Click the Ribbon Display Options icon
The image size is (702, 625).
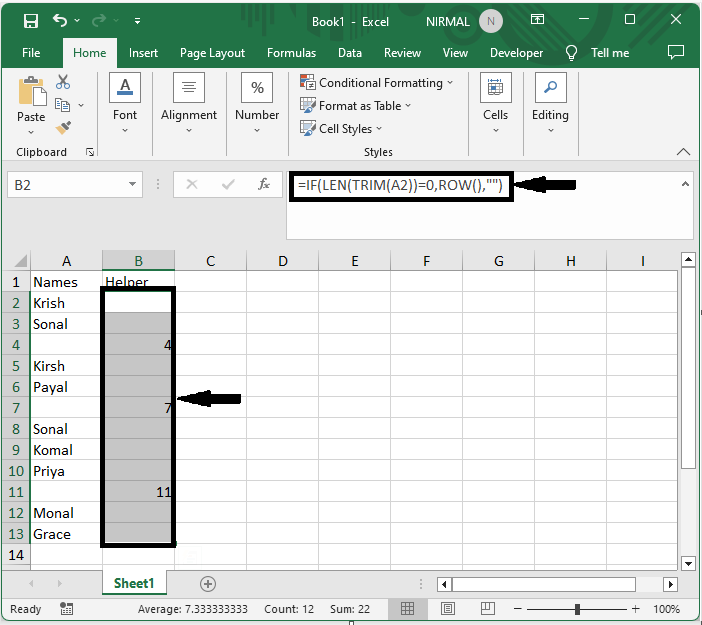pyautogui.click(x=537, y=19)
